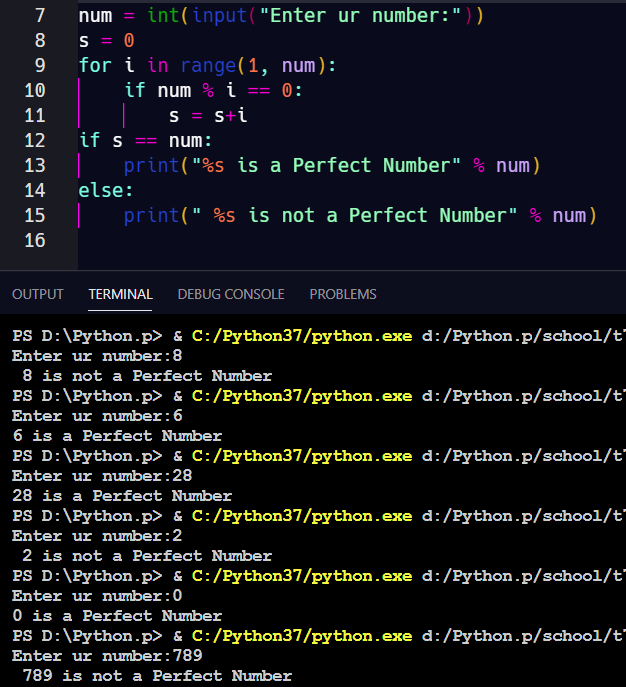Click line number 7 in the gutter
Viewport: 626px width, 687px height.
(39, 16)
